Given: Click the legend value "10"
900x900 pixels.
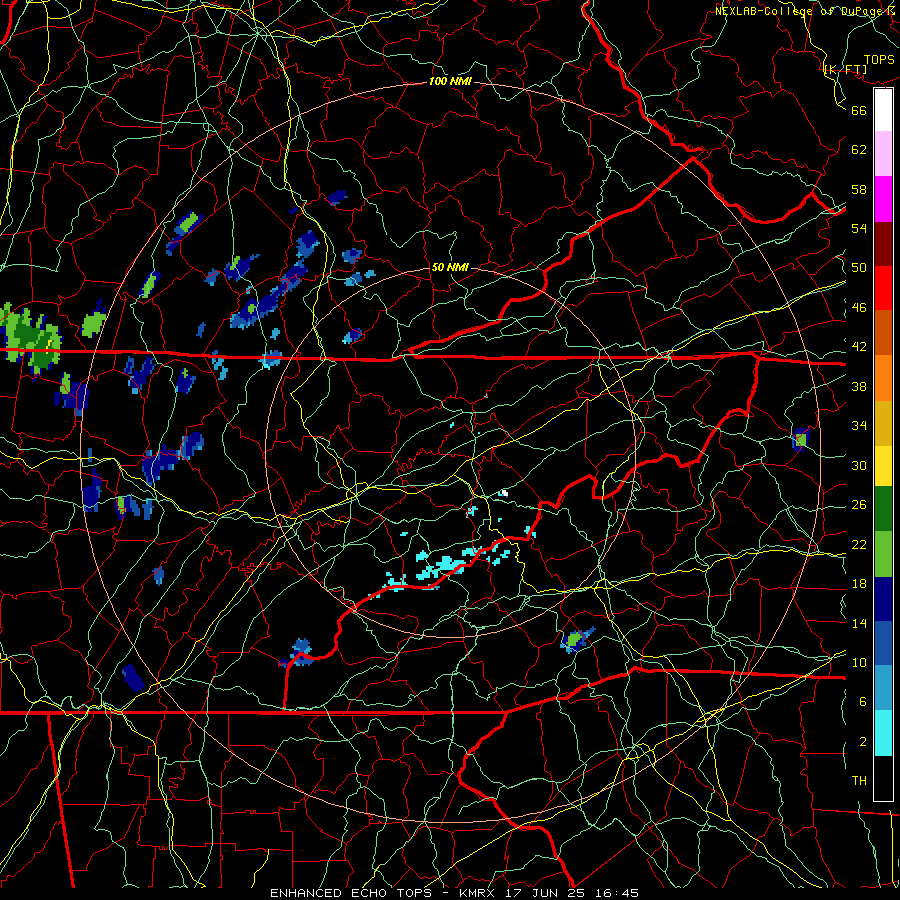Looking at the screenshot, I should click(x=859, y=662).
